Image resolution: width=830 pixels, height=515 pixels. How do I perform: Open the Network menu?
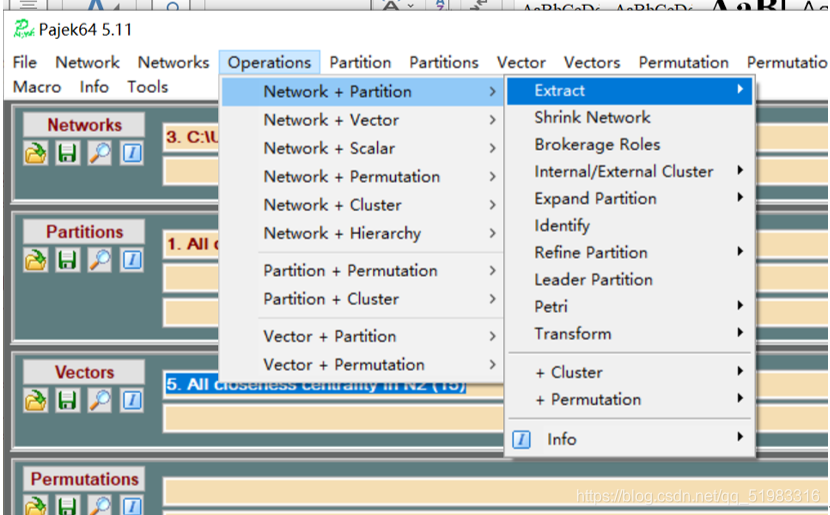[x=87, y=62]
